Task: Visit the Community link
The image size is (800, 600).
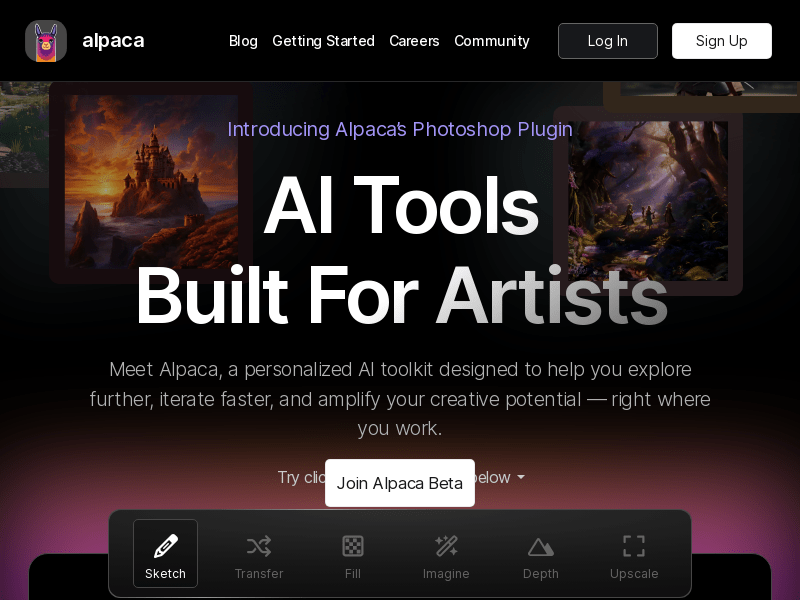Action: click(x=492, y=41)
